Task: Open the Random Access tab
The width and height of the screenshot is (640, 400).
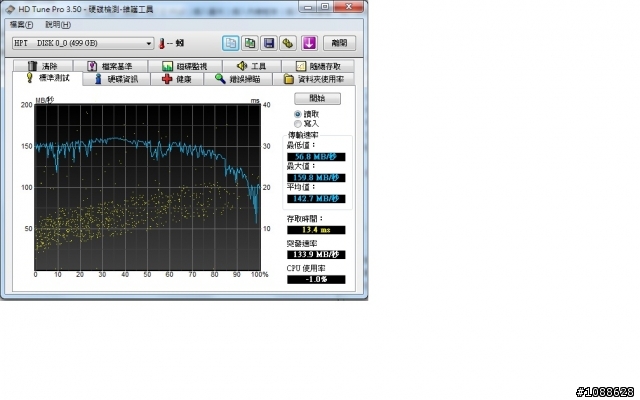Action: pos(318,66)
